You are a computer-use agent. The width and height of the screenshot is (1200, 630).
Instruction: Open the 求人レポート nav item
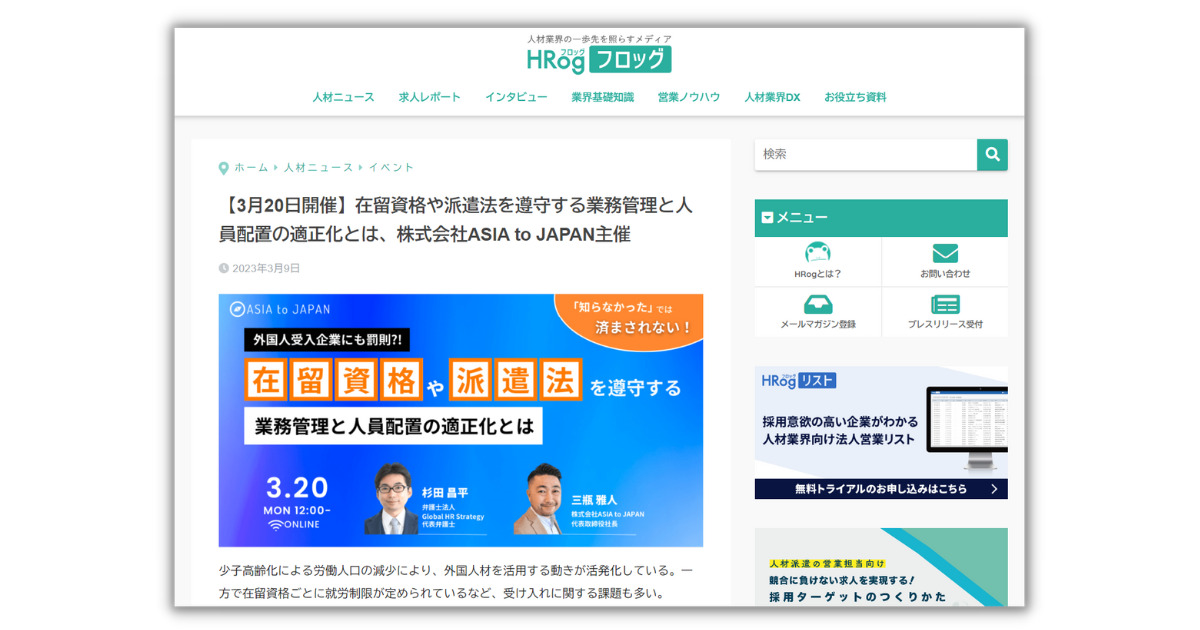(x=430, y=97)
